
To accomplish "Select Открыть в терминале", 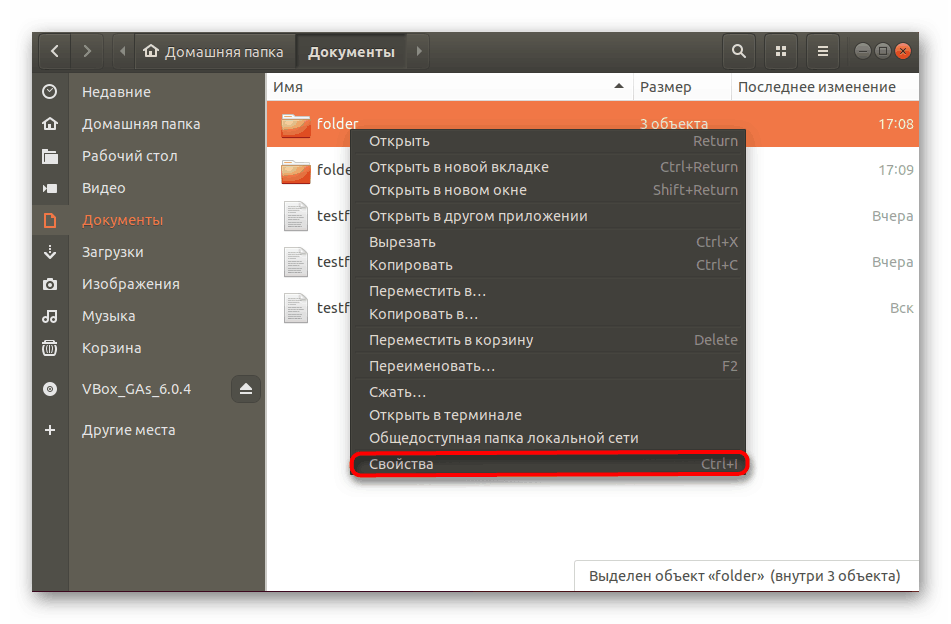I will (548, 415).
